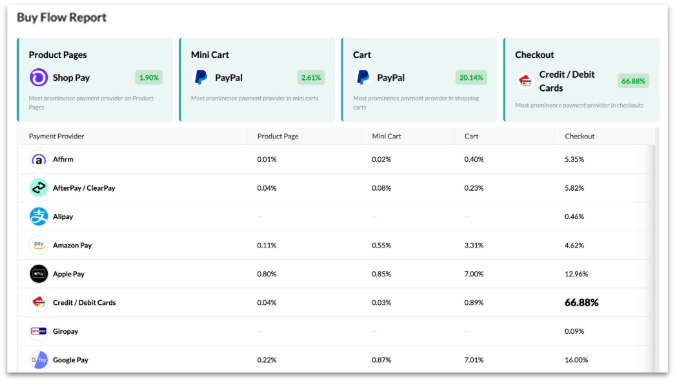Click the Google Pay provider icon
Image resolution: width=675 pixels, height=380 pixels.
coord(39,360)
